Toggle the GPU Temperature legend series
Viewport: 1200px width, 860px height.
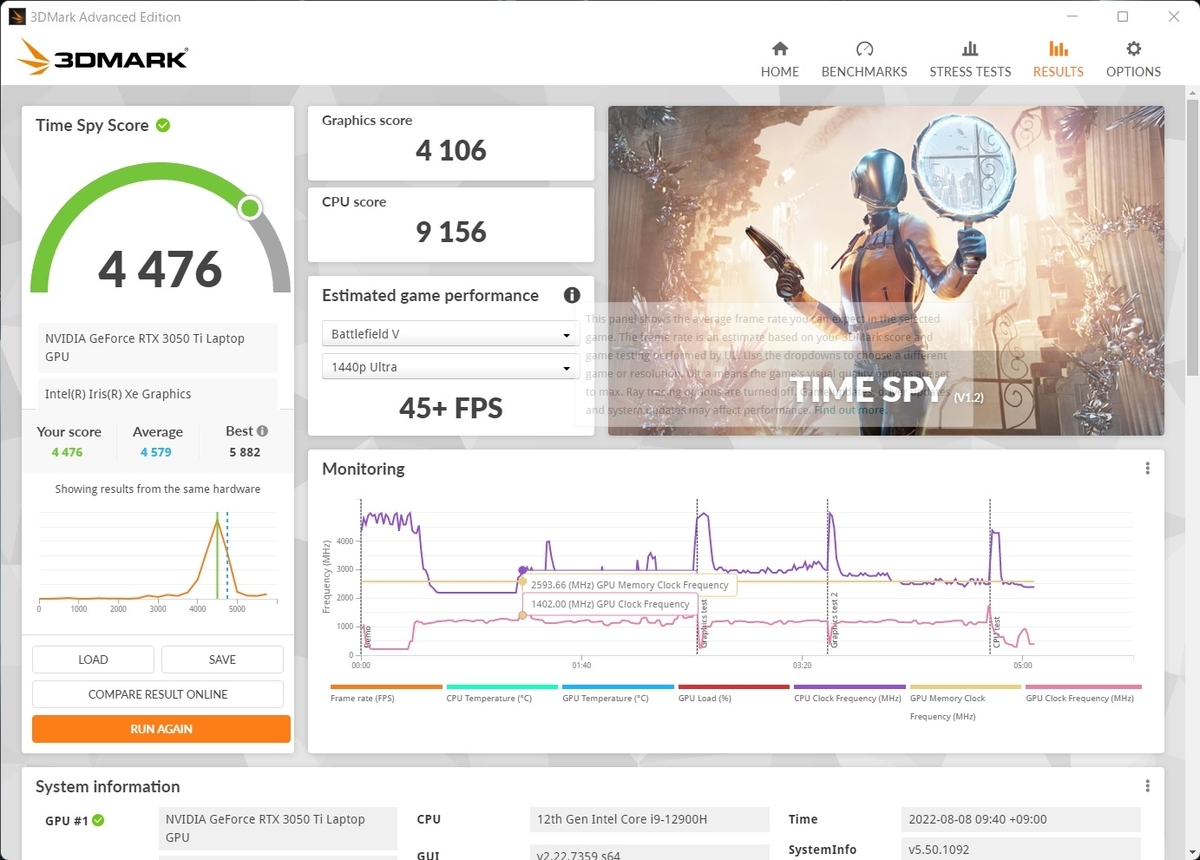coord(618,692)
